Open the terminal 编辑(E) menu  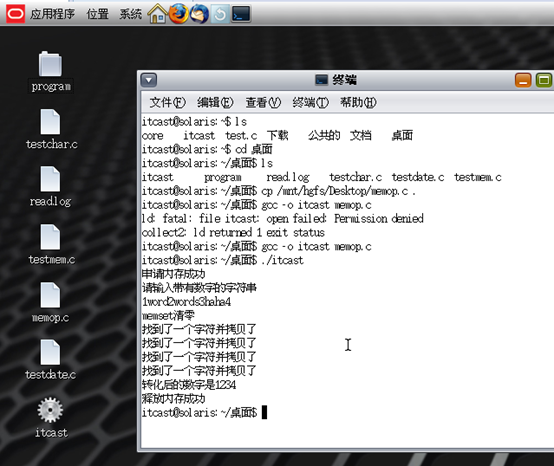[x=215, y=102]
